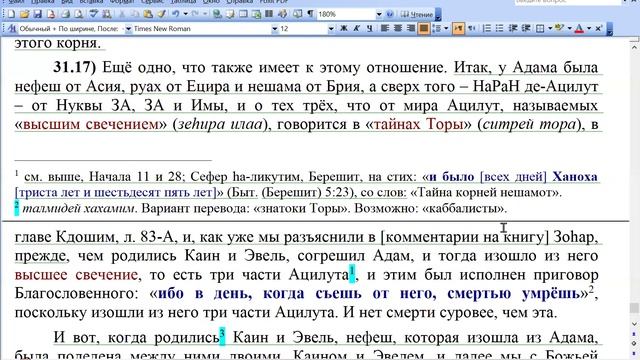Viewport: 640px width, 360px height.
Task: Insert a Microsoft Excel worksheet
Action: click(256, 14)
